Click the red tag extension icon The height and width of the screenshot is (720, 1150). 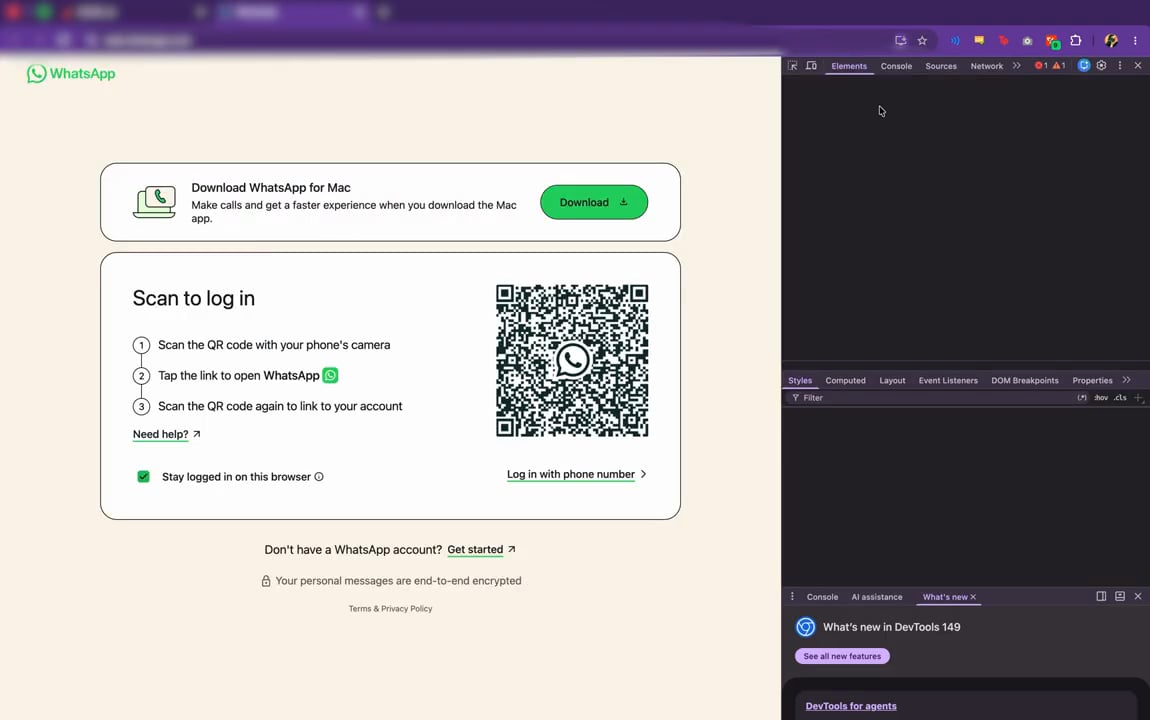click(1003, 40)
